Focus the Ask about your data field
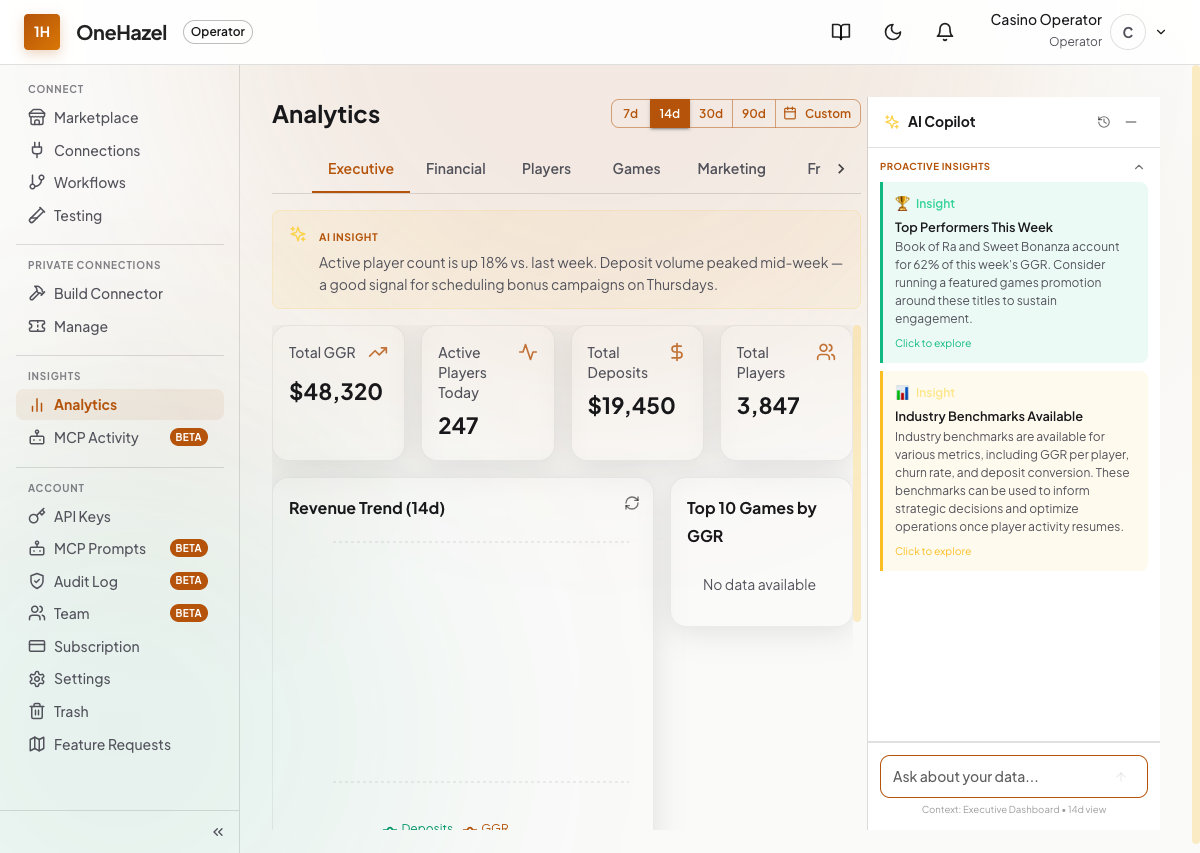Viewport: 1200px width, 853px height. tap(1014, 777)
